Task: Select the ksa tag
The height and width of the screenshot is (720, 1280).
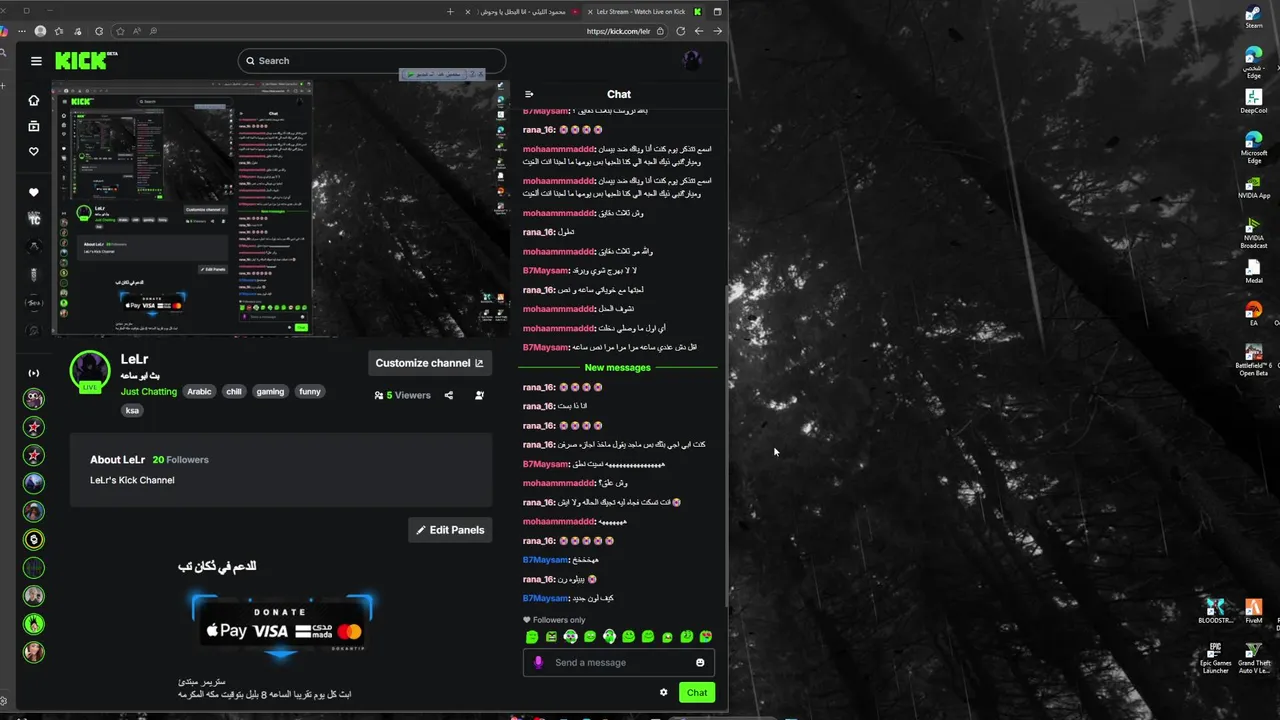Action: [x=132, y=410]
